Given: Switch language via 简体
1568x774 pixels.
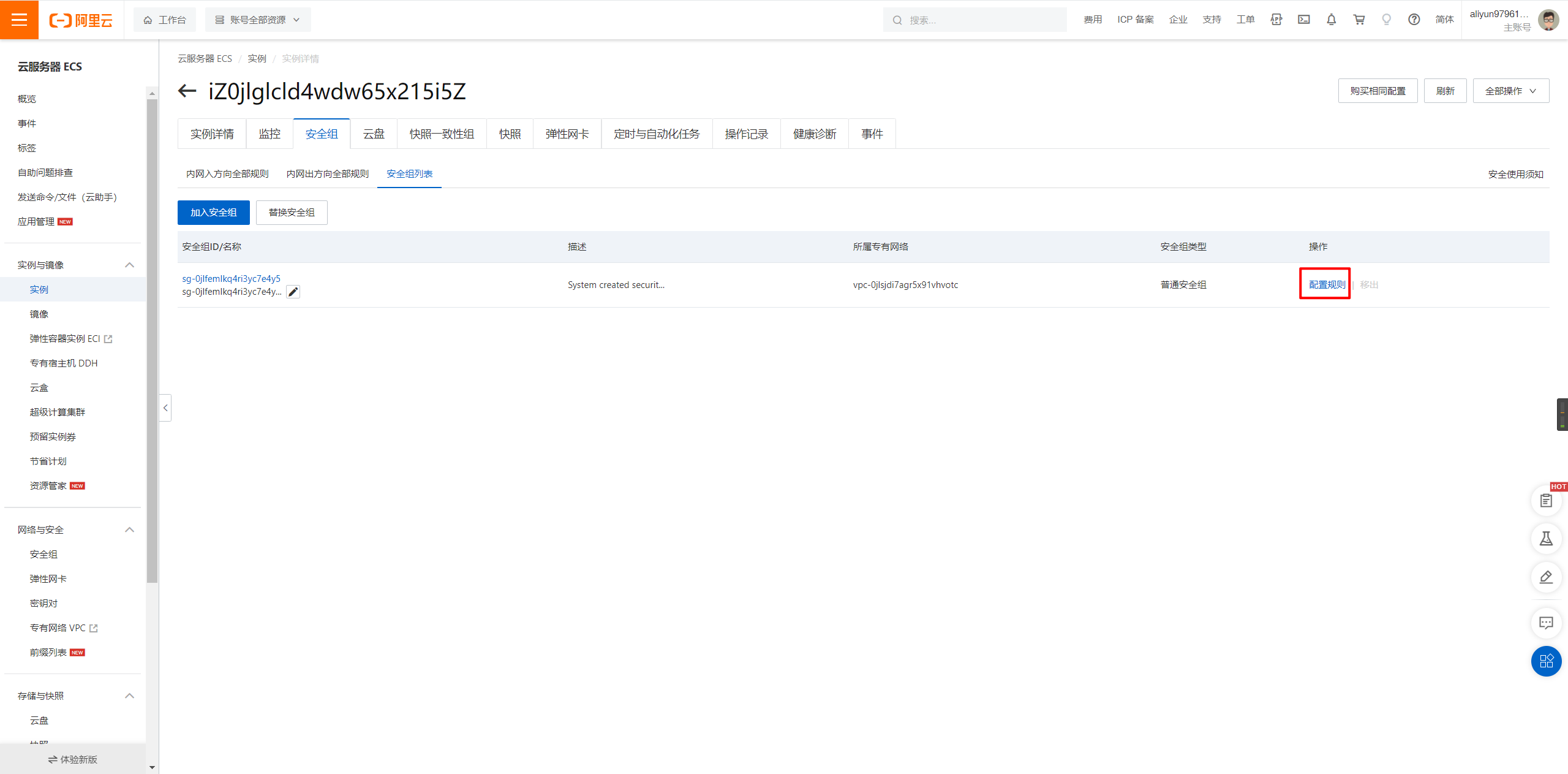Looking at the screenshot, I should pos(1444,20).
